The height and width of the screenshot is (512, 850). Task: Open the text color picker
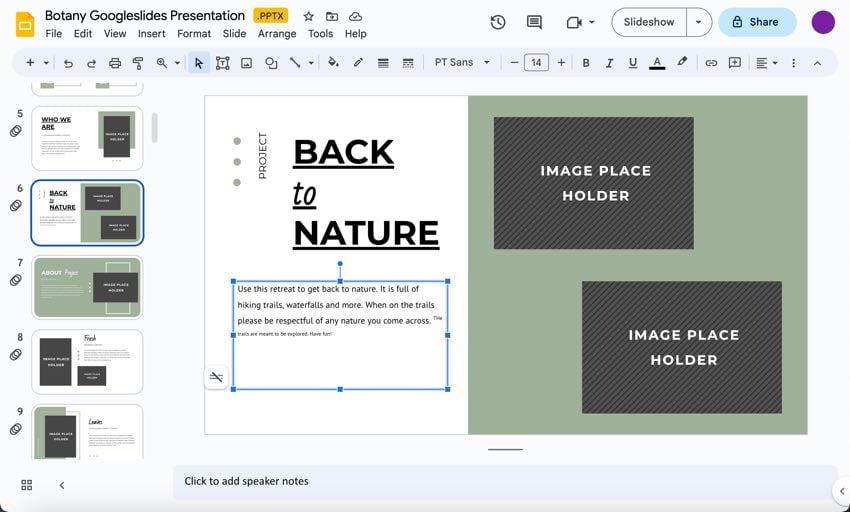[x=657, y=63]
